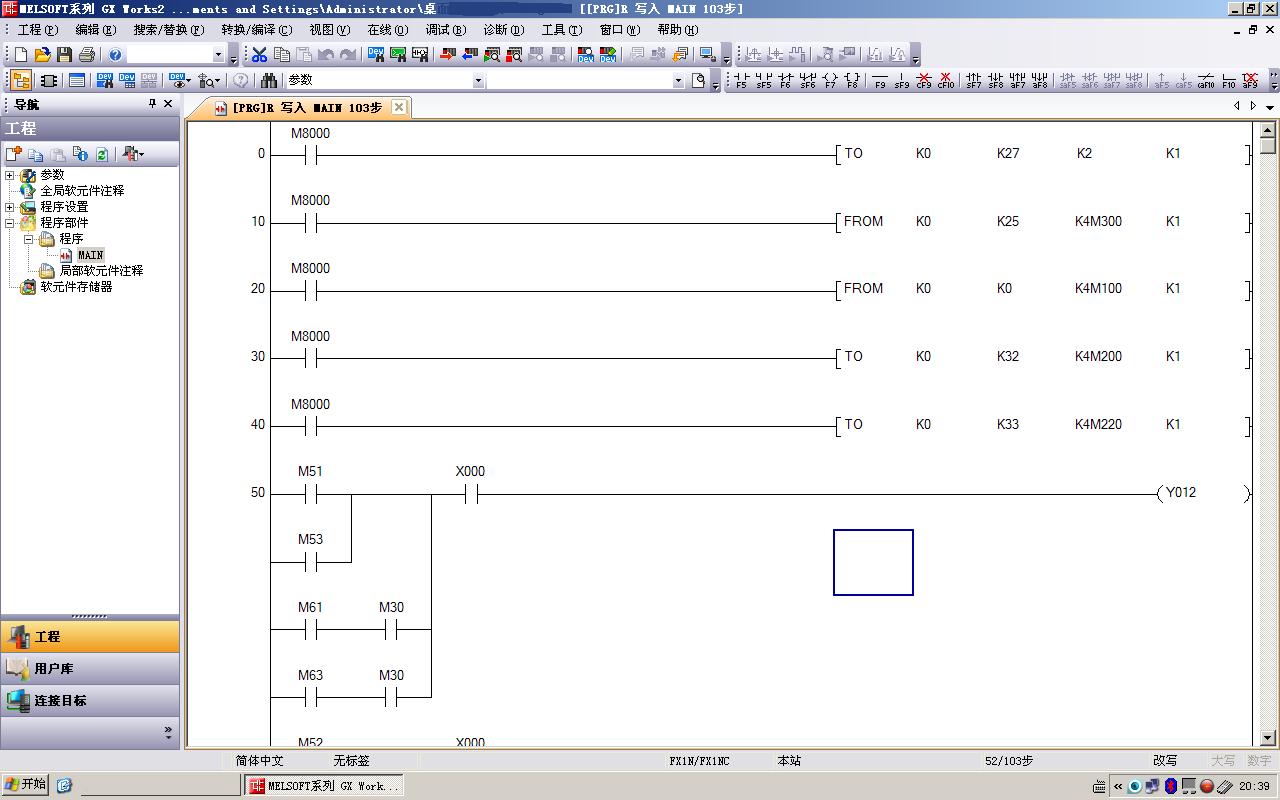This screenshot has height=800, width=1280.
Task: Expand the 参数 tree node
Action: tap(10, 175)
